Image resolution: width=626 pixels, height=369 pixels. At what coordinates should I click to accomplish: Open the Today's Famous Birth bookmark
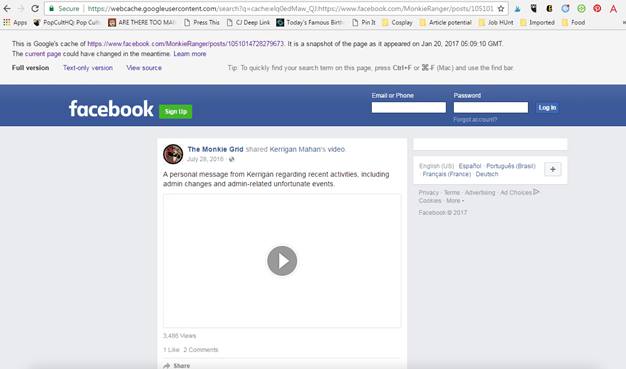click(310, 22)
